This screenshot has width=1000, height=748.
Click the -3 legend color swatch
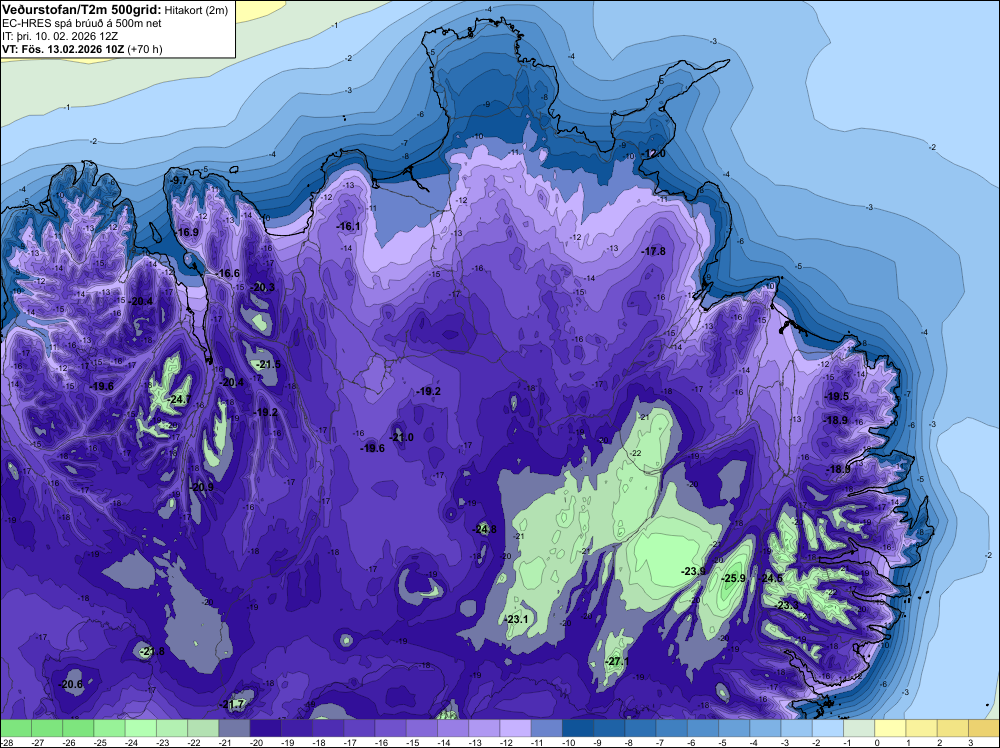pyautogui.click(x=797, y=729)
